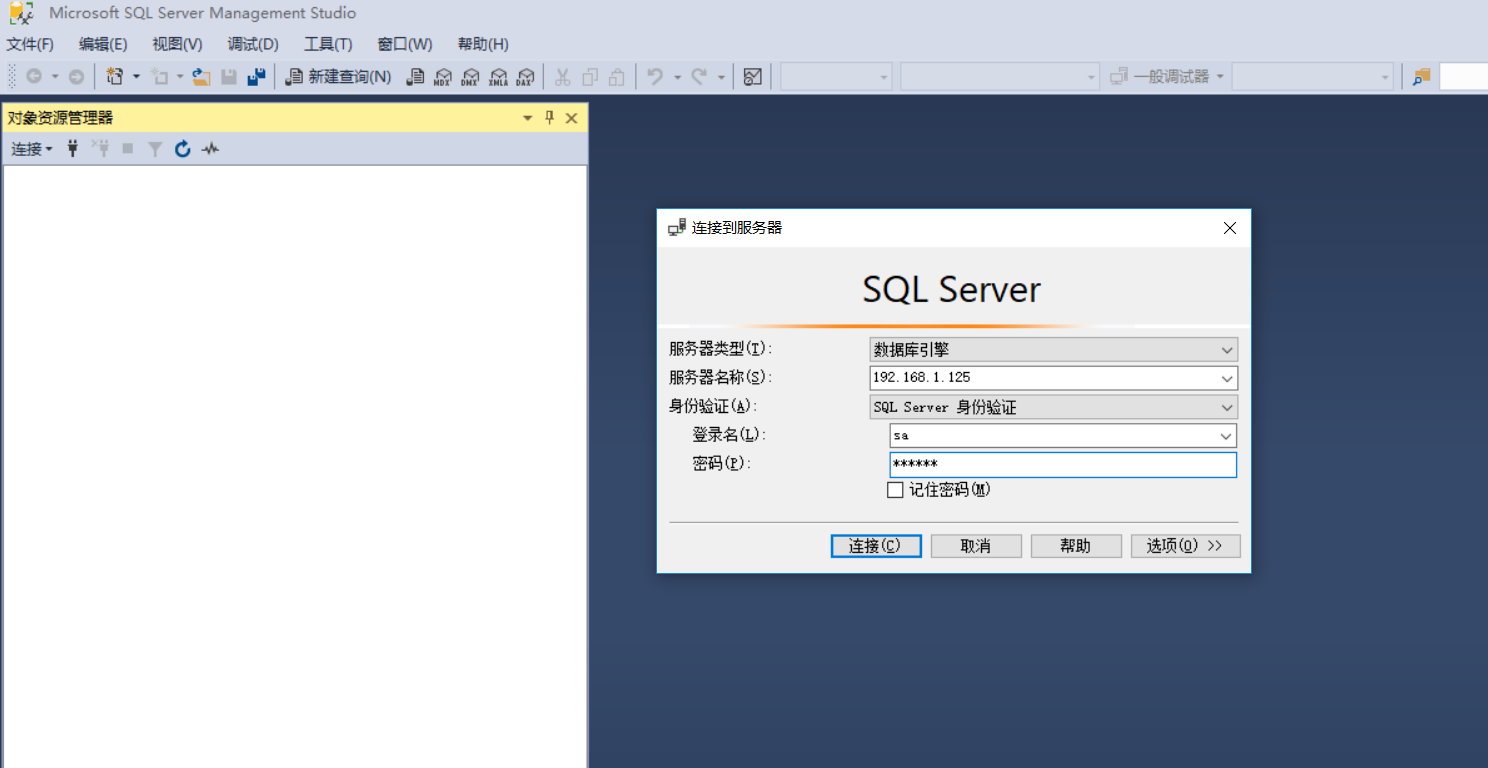Viewport: 1488px width, 768px height.
Task: Connect to a server via the plug icon
Action: (72, 148)
